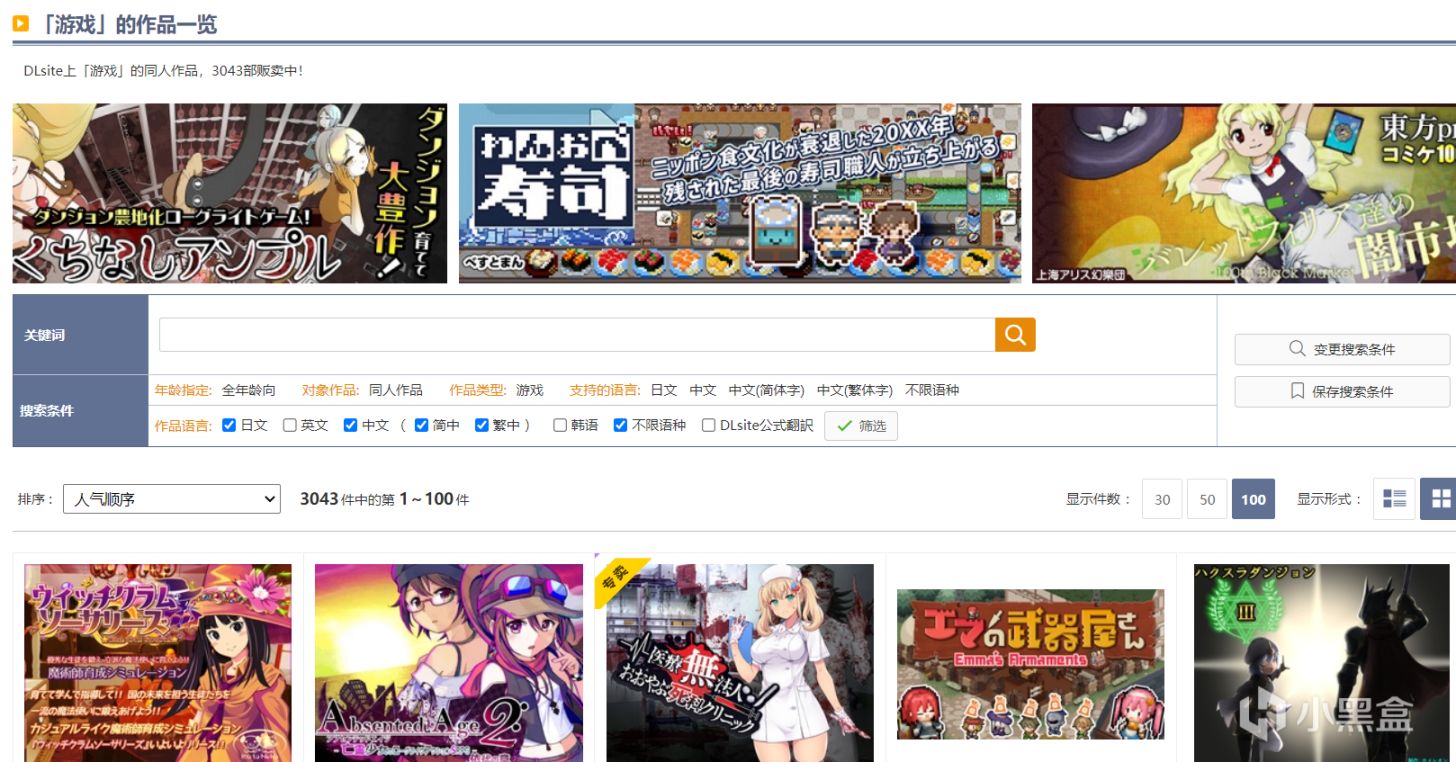
Task: Click the 3043件中的第 1~100件 count text
Action: [x=384, y=499]
